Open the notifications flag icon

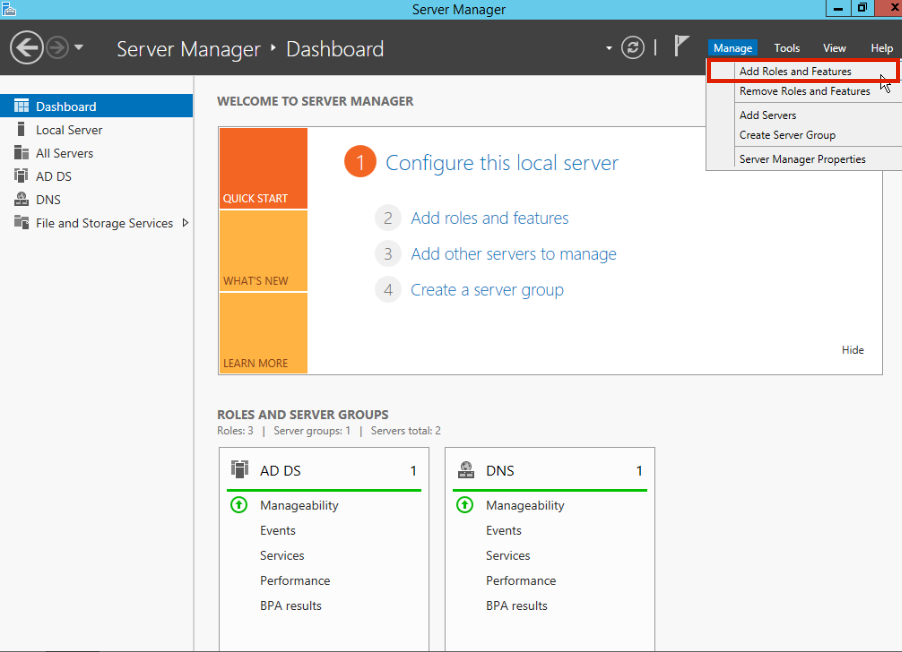click(x=681, y=46)
